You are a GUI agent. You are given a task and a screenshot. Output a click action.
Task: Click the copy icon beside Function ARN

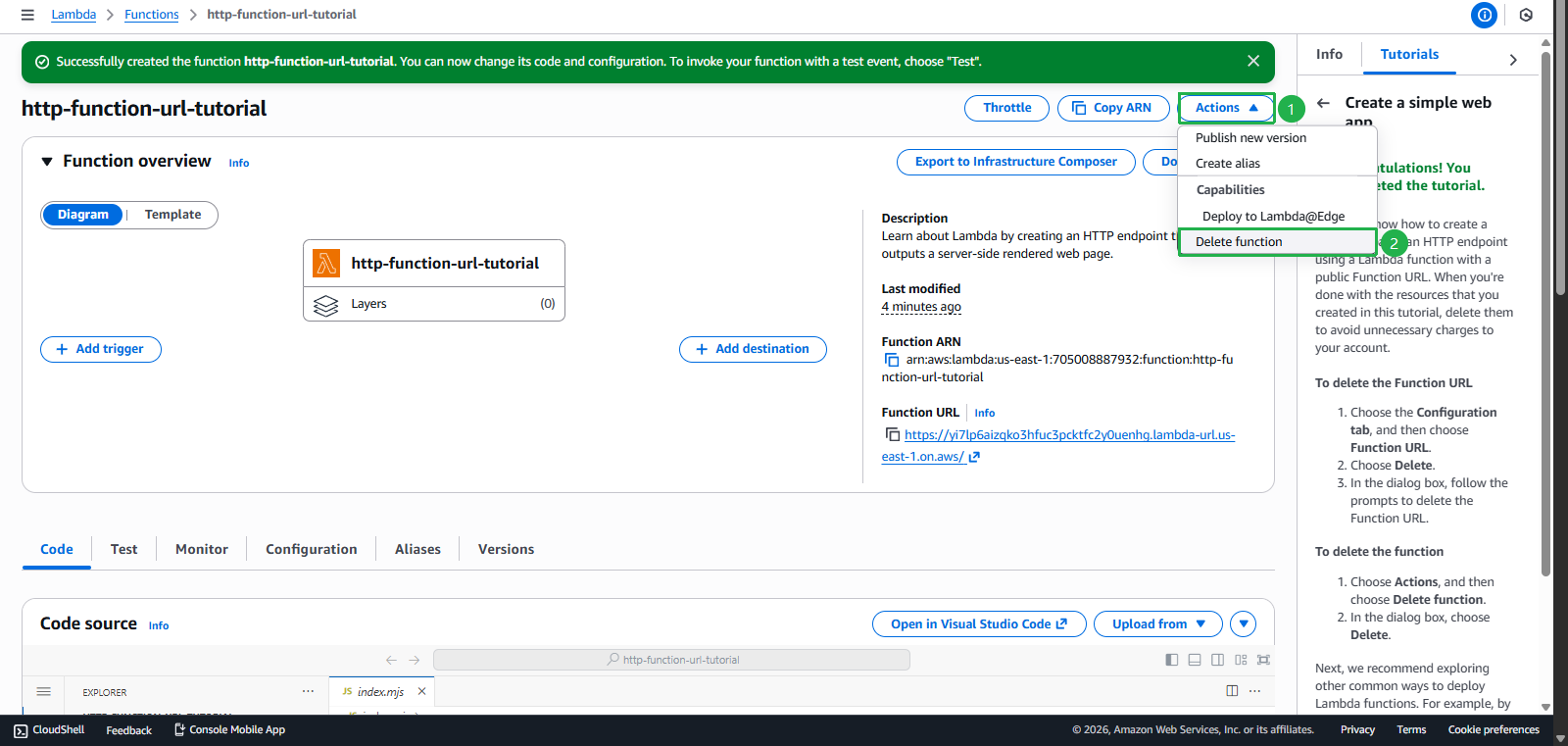coord(892,360)
